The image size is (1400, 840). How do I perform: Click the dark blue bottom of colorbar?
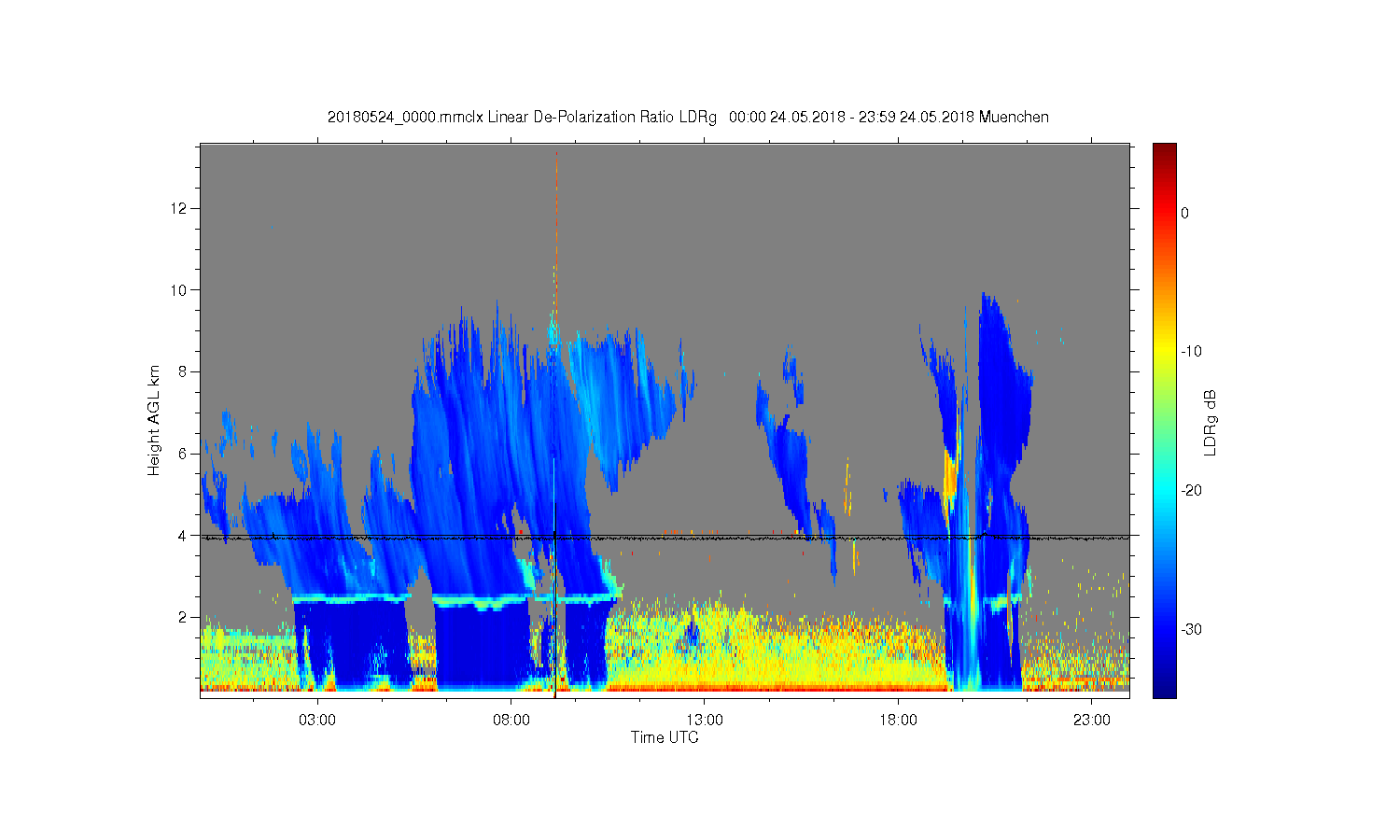click(x=1165, y=686)
